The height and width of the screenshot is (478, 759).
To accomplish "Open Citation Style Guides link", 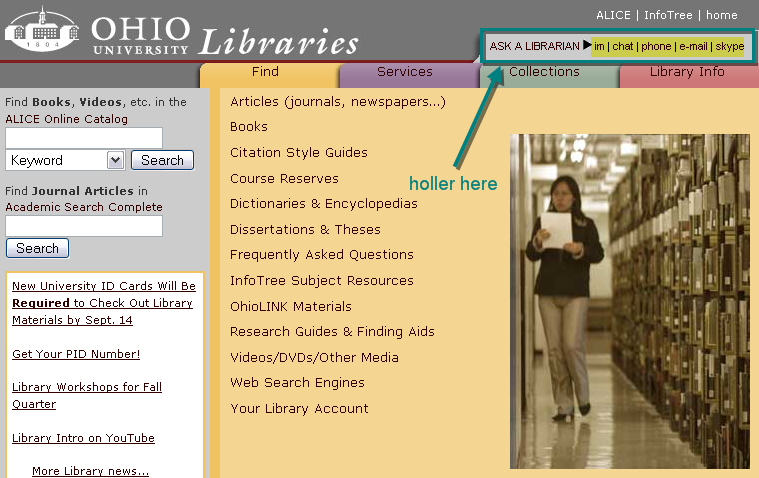I will (x=299, y=153).
